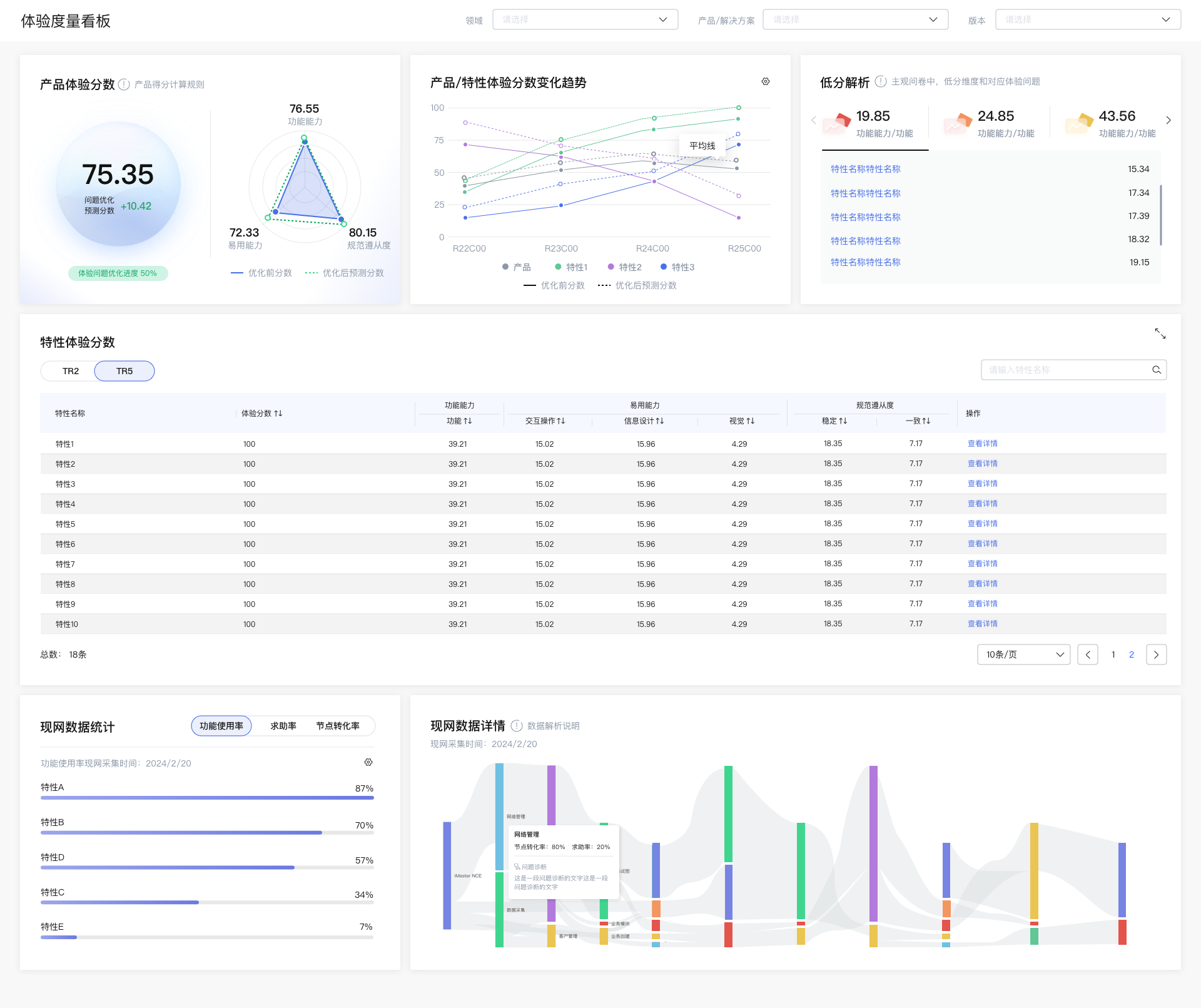Go to previous table page
1201x1008 pixels.
(x=1088, y=654)
